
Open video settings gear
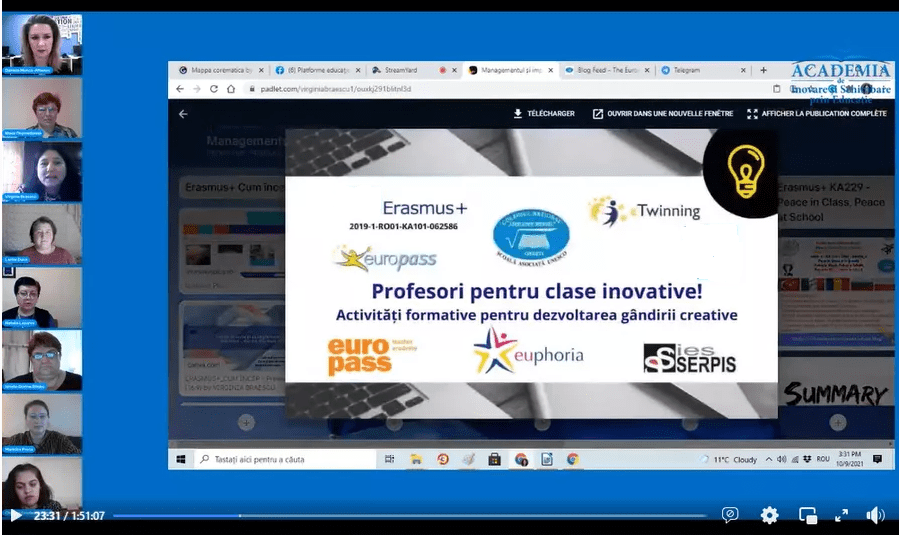click(769, 515)
